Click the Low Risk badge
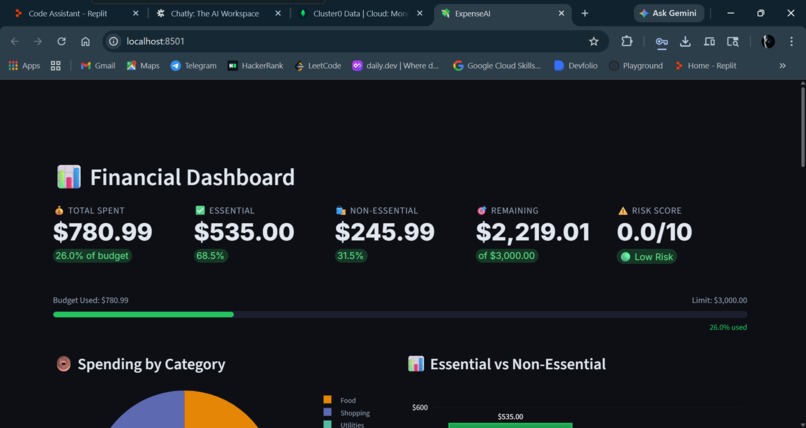 coord(647,256)
